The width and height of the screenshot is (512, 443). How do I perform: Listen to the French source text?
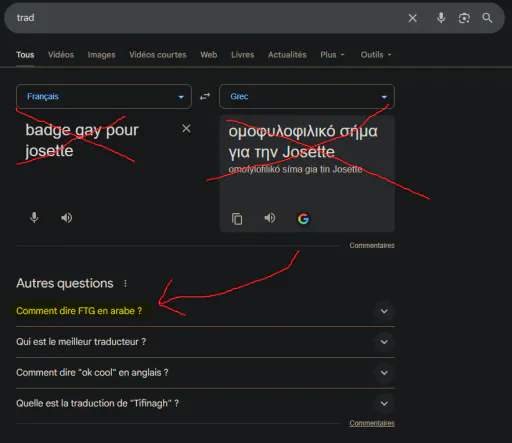(x=66, y=218)
